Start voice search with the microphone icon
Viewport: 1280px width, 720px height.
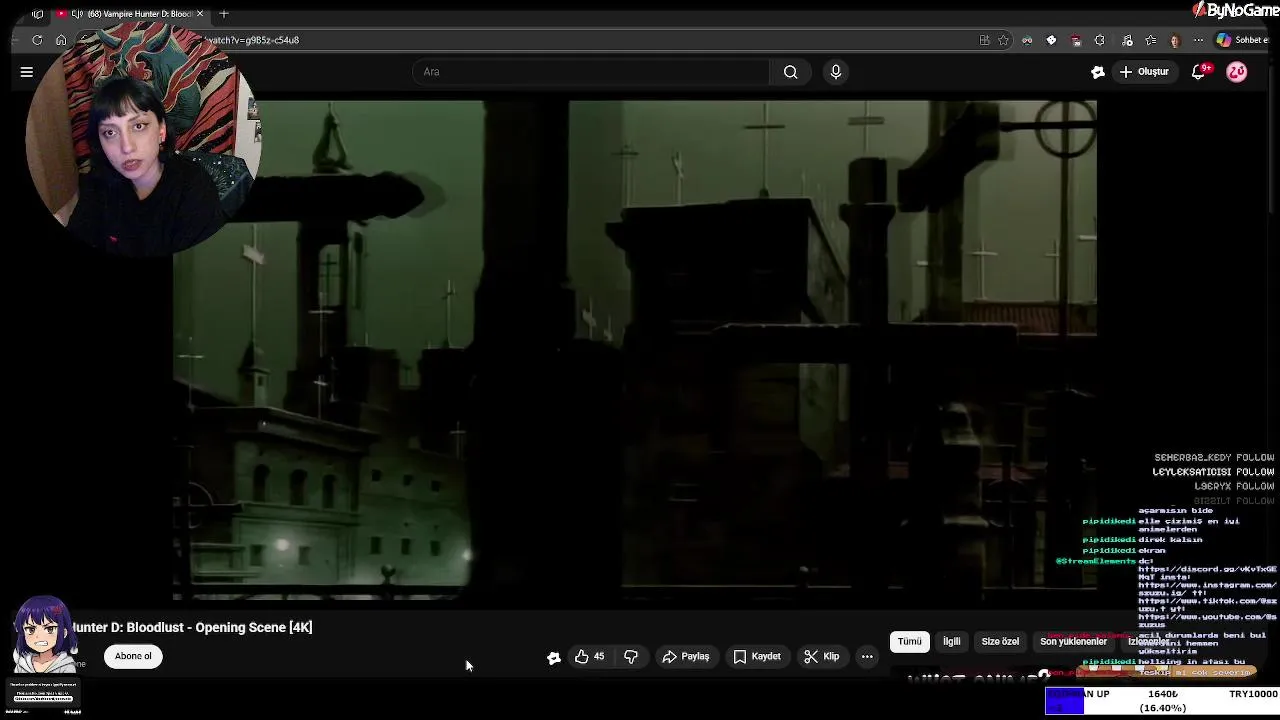tap(836, 72)
